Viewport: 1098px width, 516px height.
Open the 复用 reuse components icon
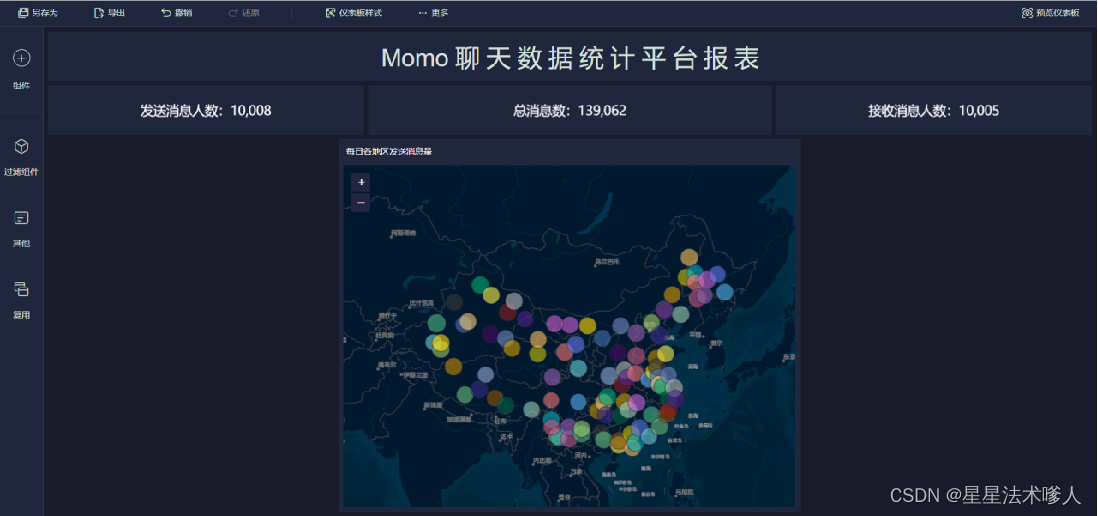(22, 288)
